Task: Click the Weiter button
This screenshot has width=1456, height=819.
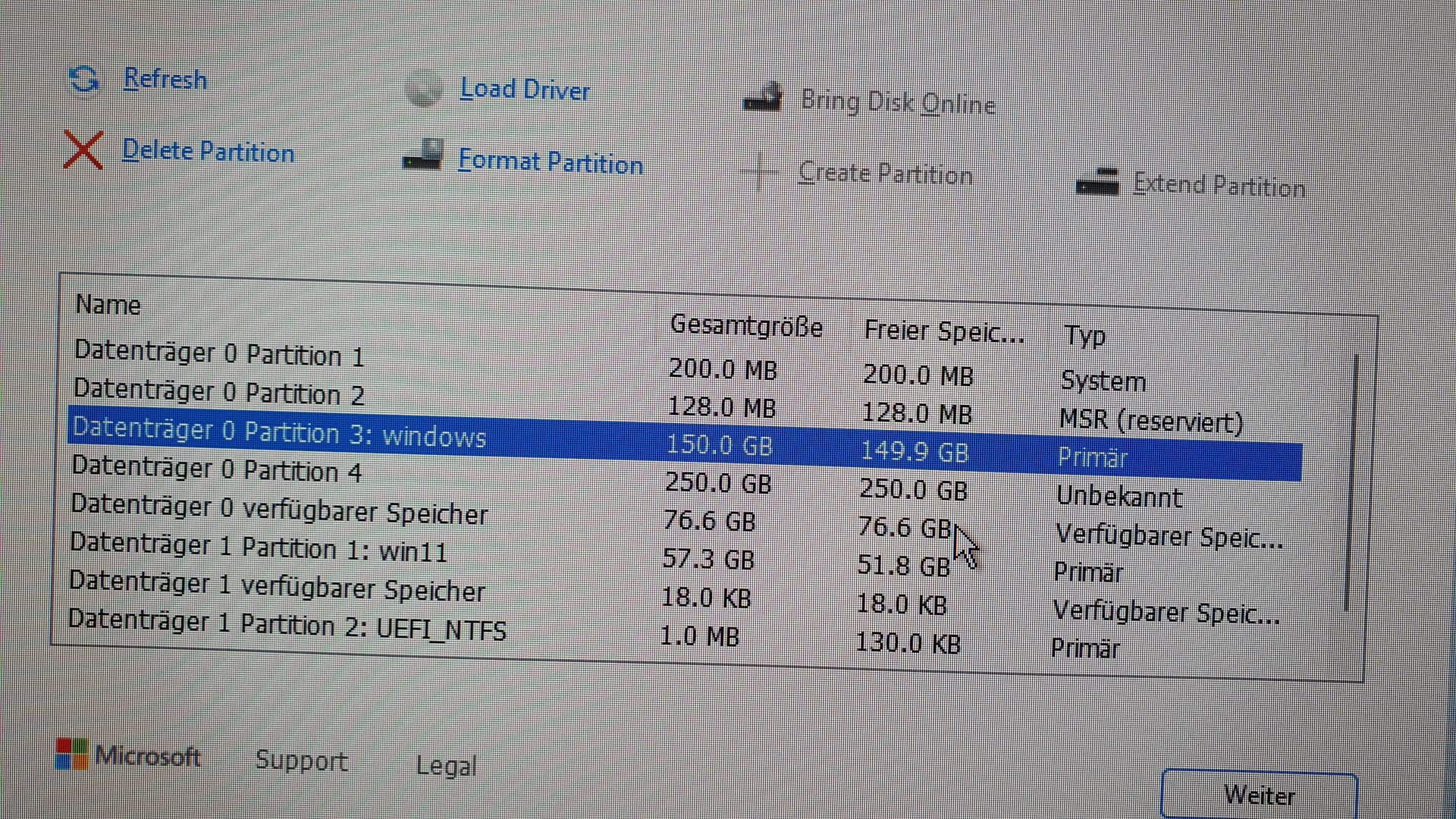Action: 1259,794
